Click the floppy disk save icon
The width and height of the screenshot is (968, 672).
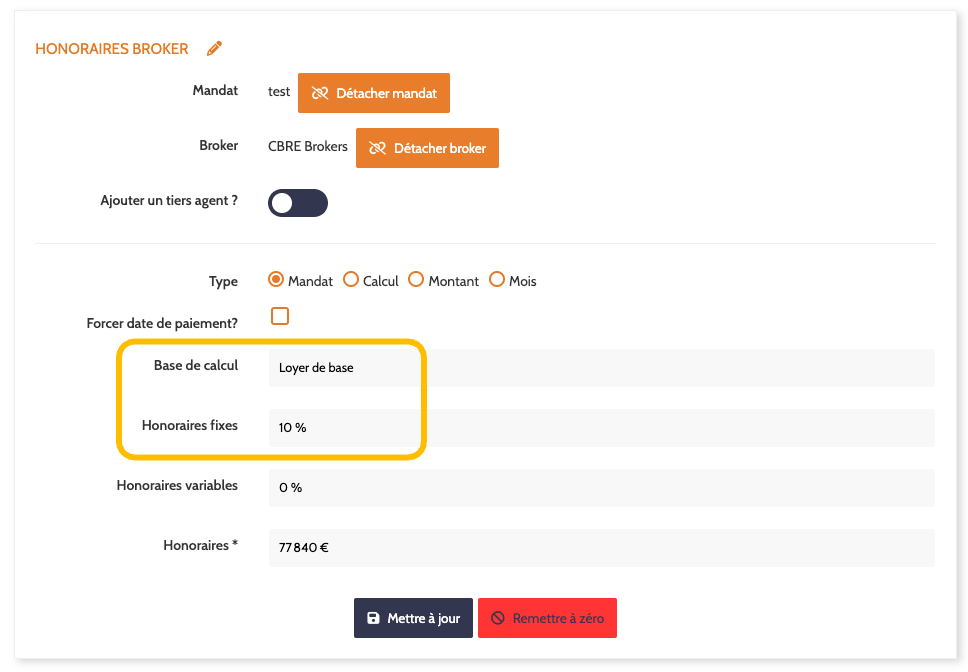coord(373,618)
